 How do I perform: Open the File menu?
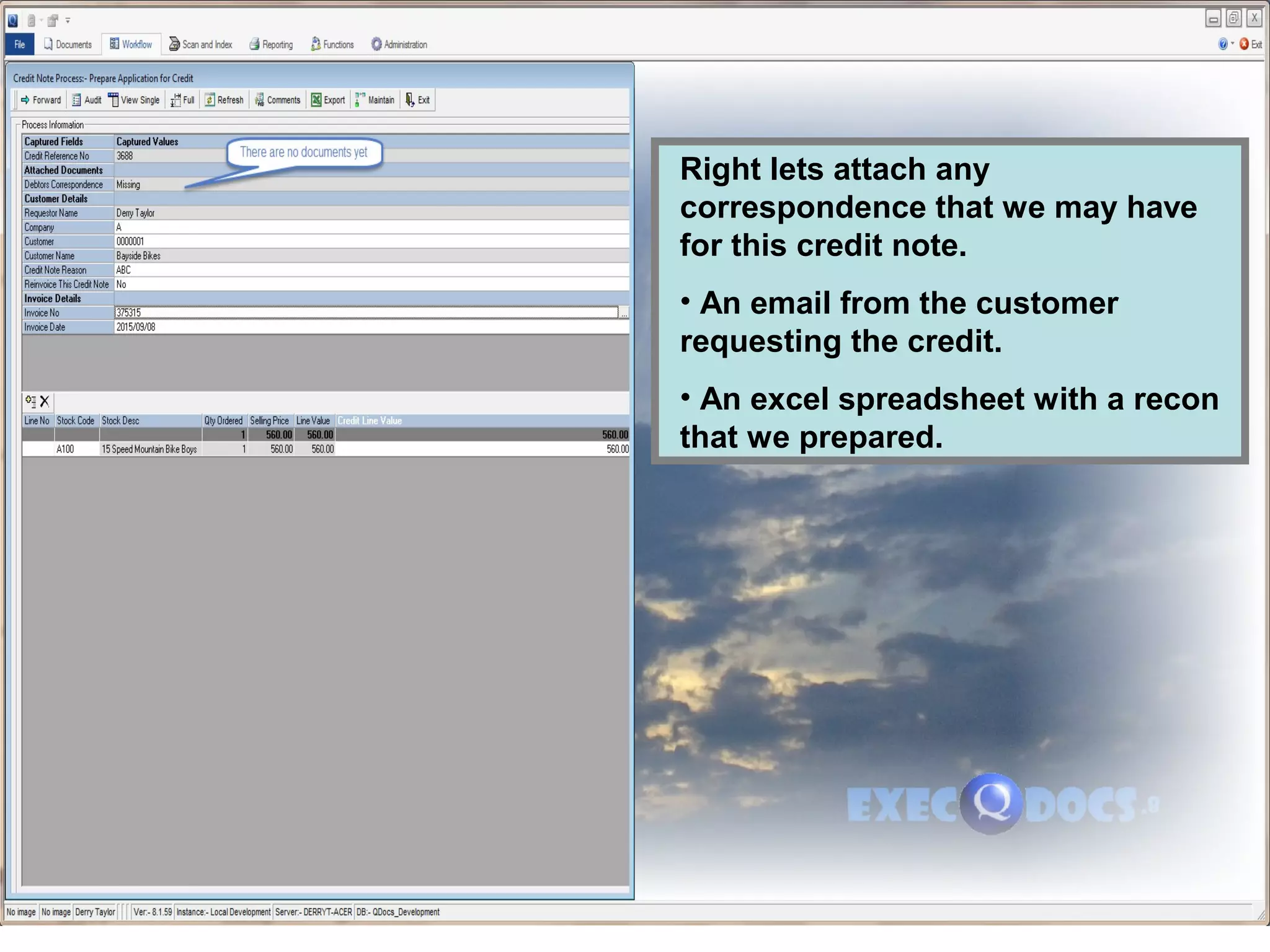(x=20, y=45)
